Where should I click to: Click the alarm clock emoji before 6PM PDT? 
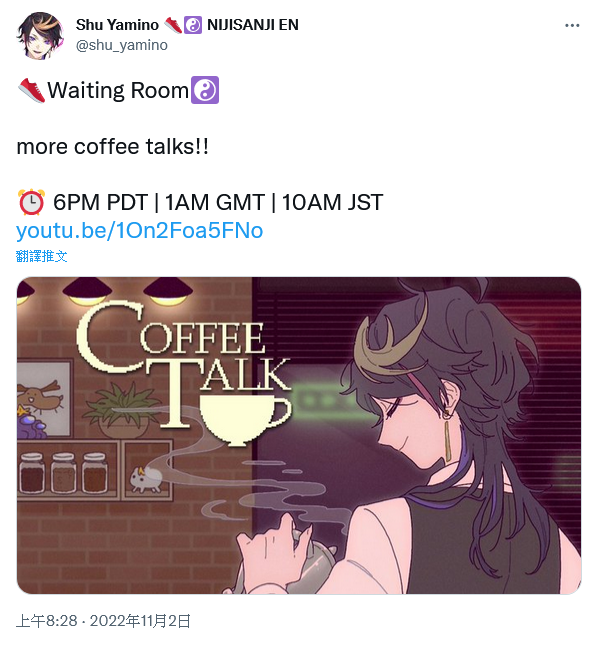[x=31, y=202]
